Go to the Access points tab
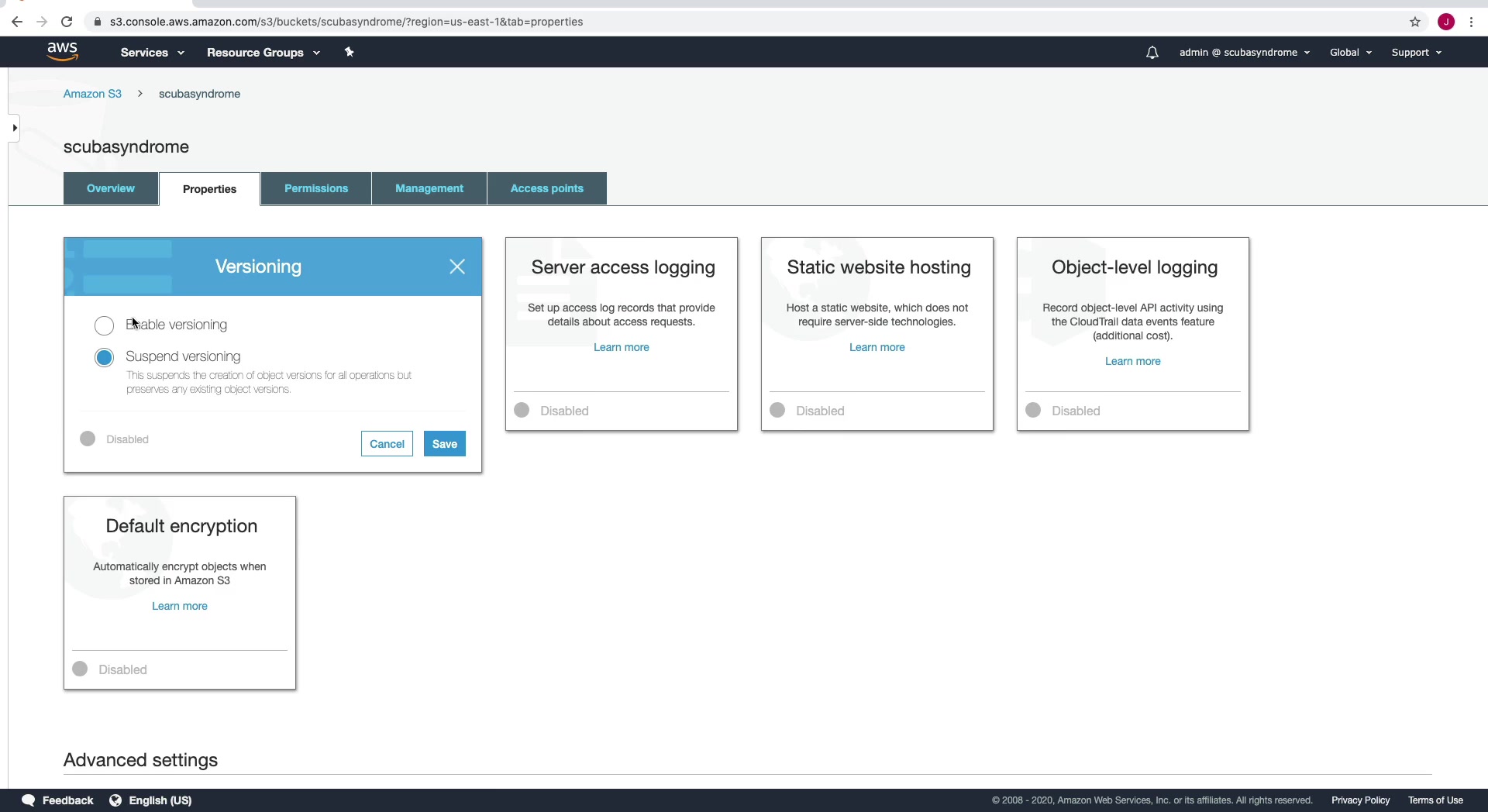1488x812 pixels. pos(547,188)
